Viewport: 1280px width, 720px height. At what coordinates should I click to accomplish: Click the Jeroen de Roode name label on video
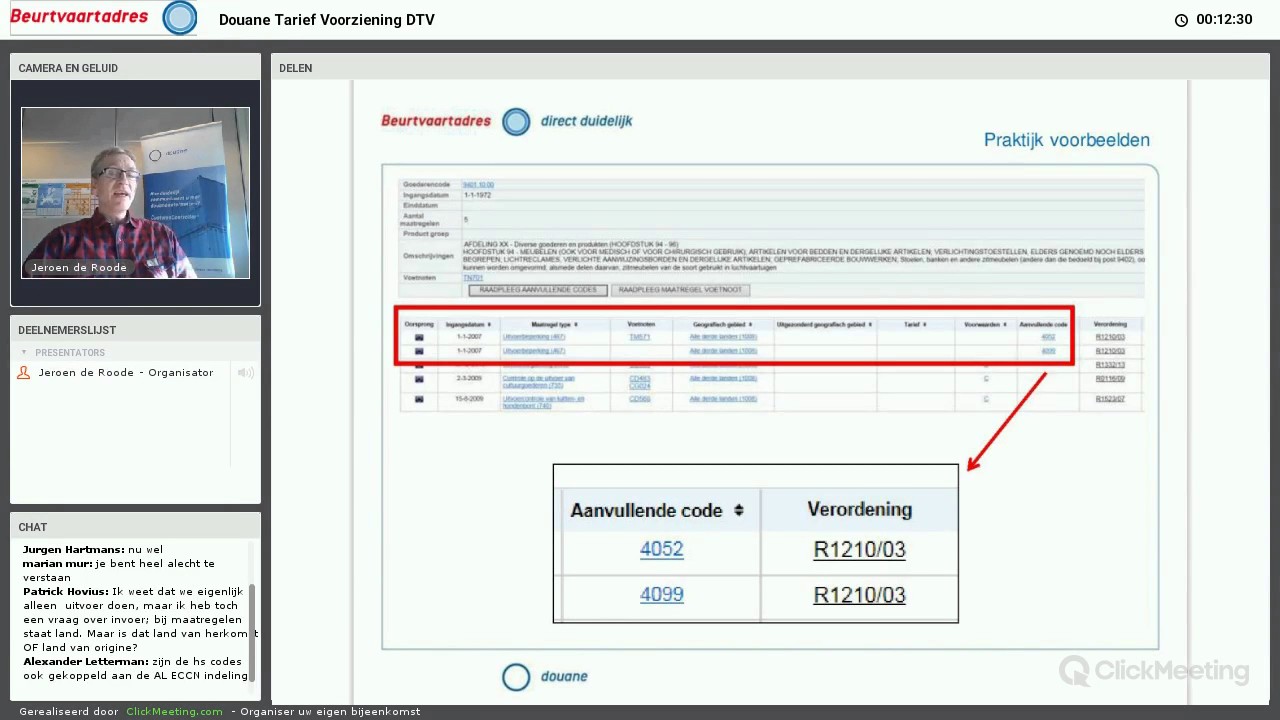click(x=79, y=268)
